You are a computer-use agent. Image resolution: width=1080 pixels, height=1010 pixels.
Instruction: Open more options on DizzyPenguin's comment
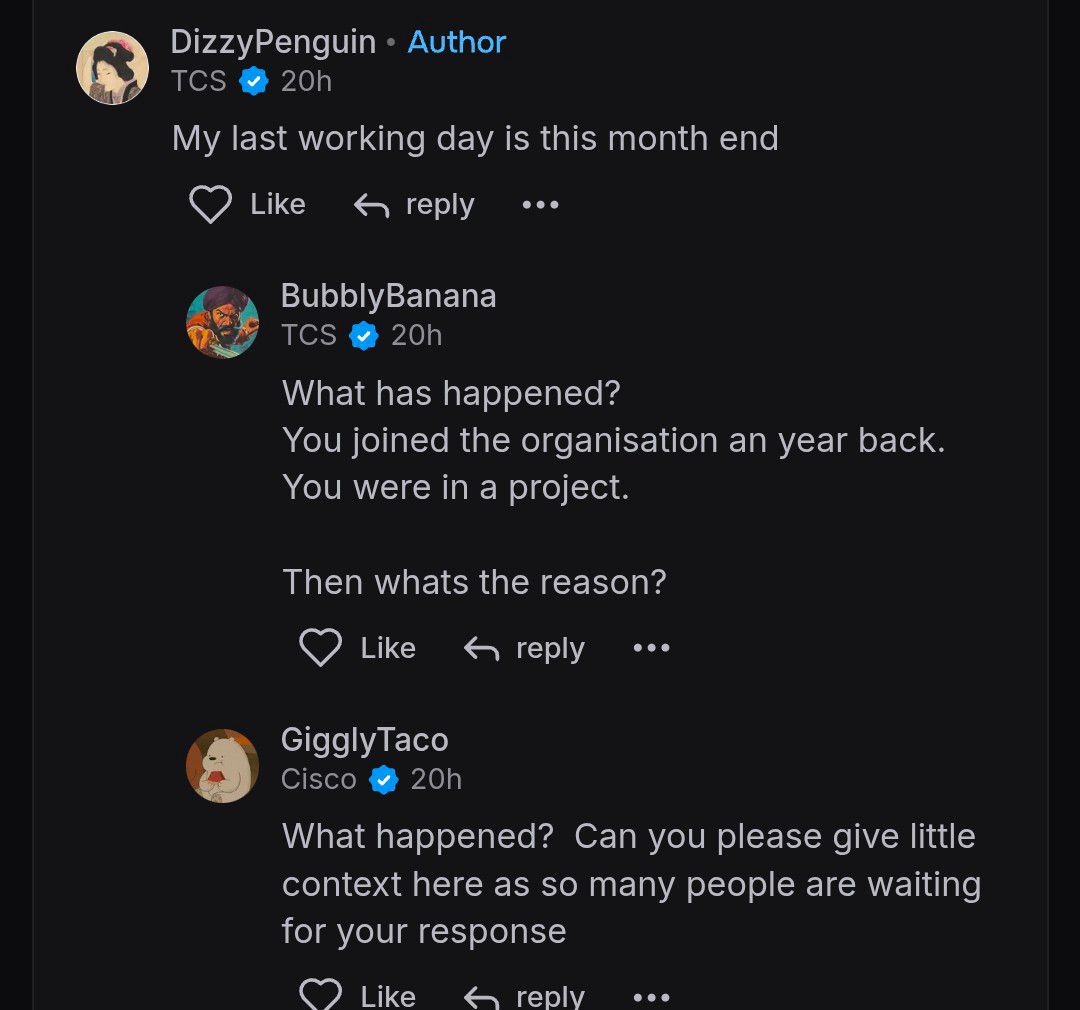[541, 205]
